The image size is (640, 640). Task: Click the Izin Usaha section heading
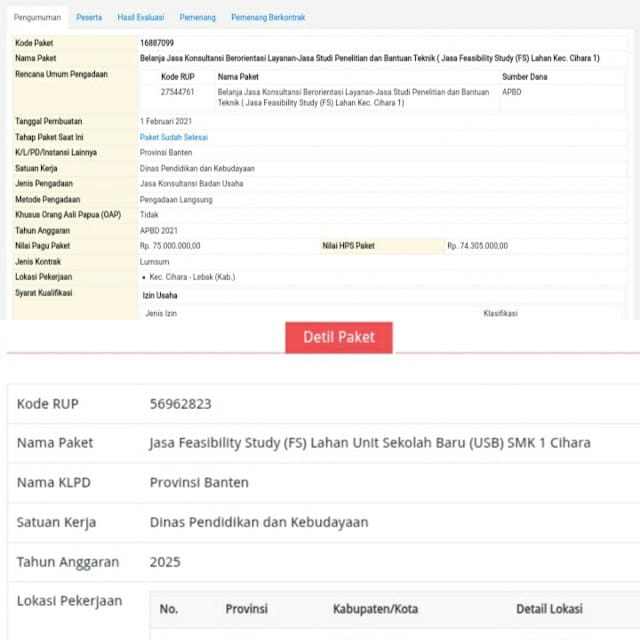pyautogui.click(x=160, y=295)
